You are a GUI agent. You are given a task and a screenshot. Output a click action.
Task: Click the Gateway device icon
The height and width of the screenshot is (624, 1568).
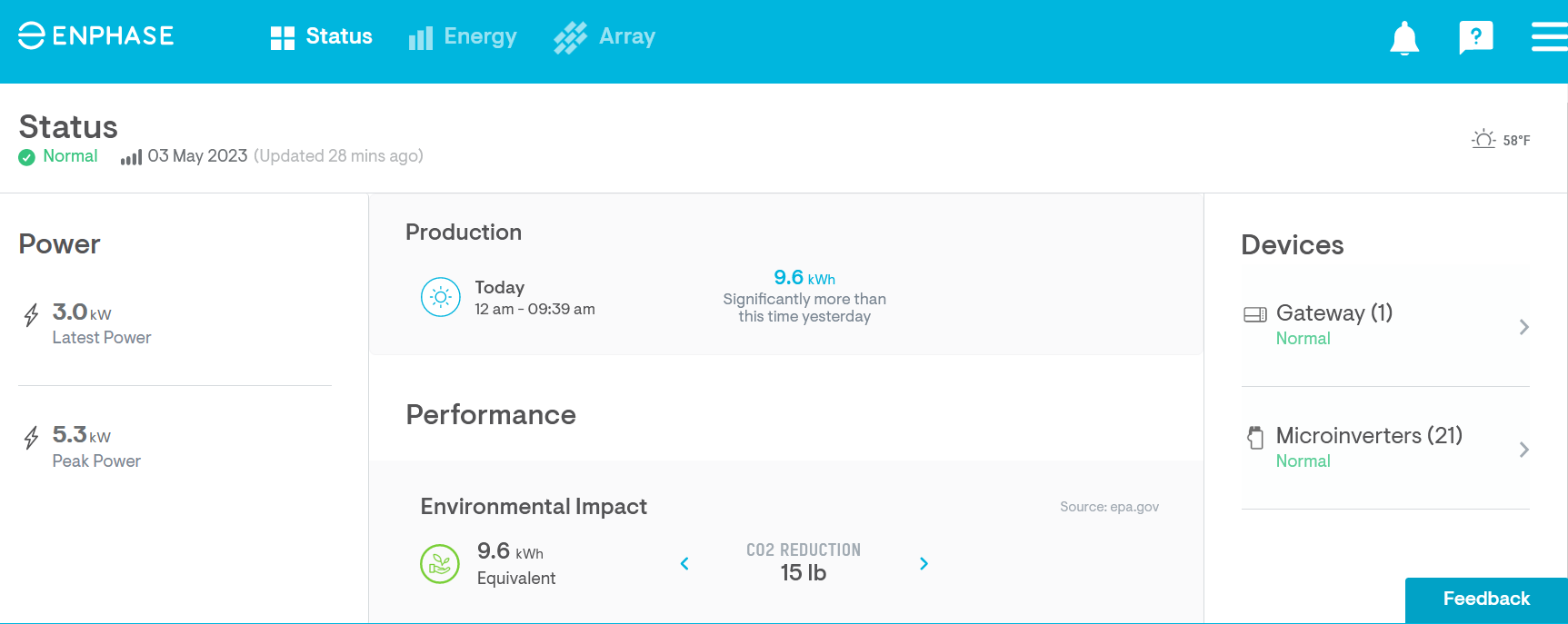[x=1255, y=314]
